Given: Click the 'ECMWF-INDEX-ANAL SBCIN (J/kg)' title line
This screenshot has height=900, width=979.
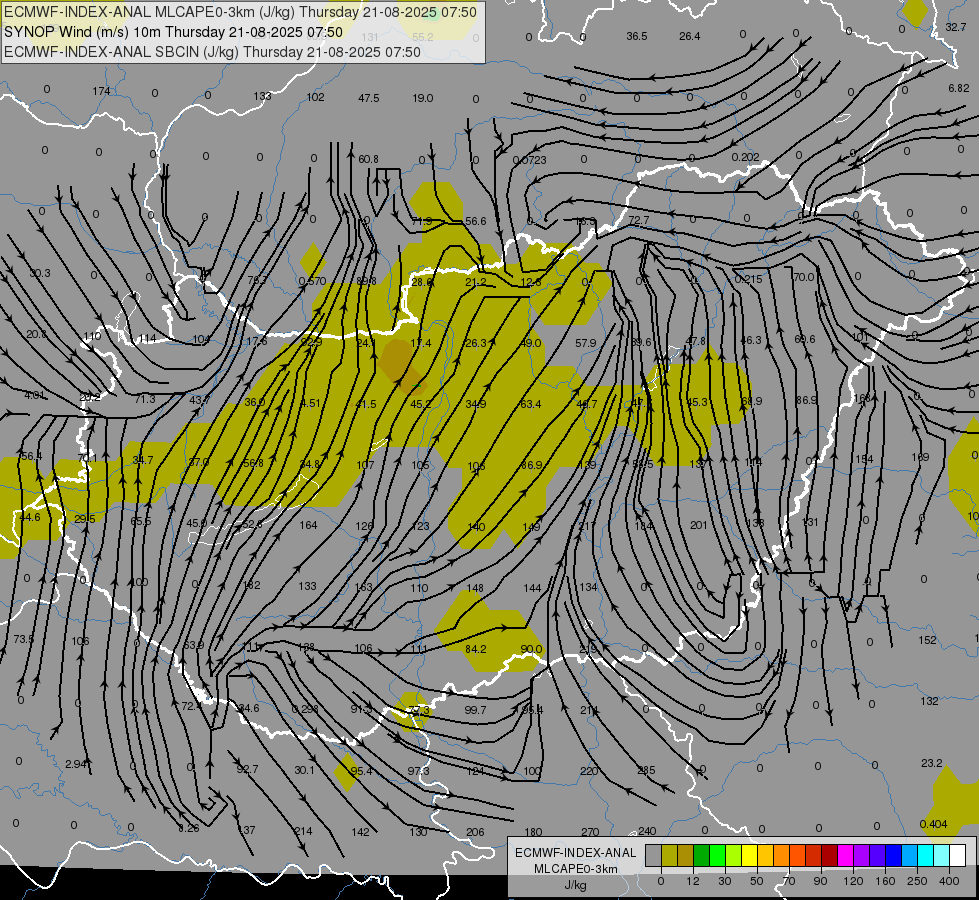Looking at the screenshot, I should (x=212, y=52).
